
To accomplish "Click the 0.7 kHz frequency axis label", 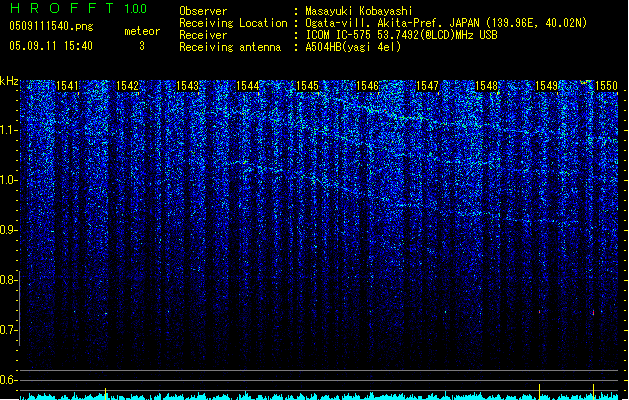I will pyautogui.click(x=9, y=330).
